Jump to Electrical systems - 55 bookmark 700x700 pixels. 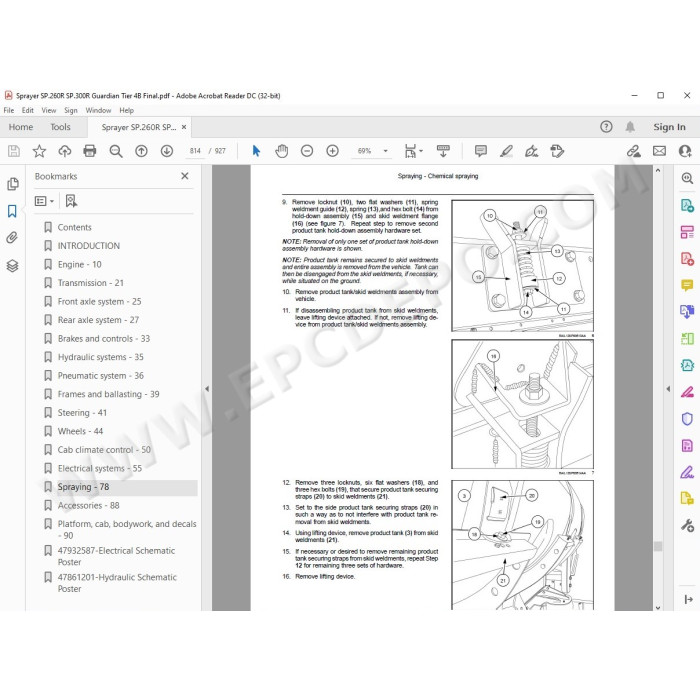[x=100, y=469]
